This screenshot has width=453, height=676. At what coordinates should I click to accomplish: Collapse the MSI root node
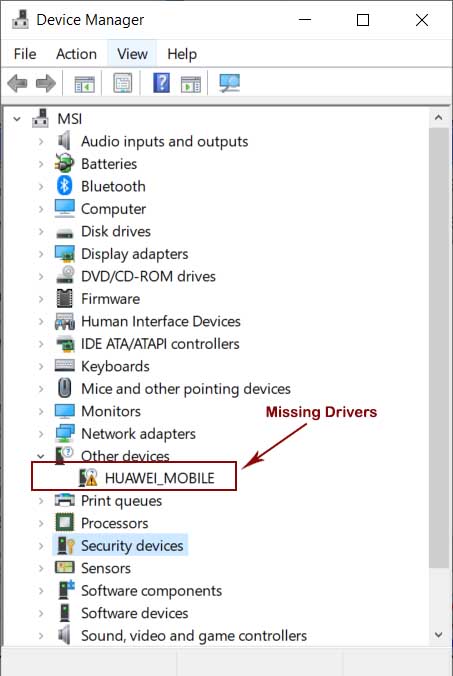(x=17, y=119)
